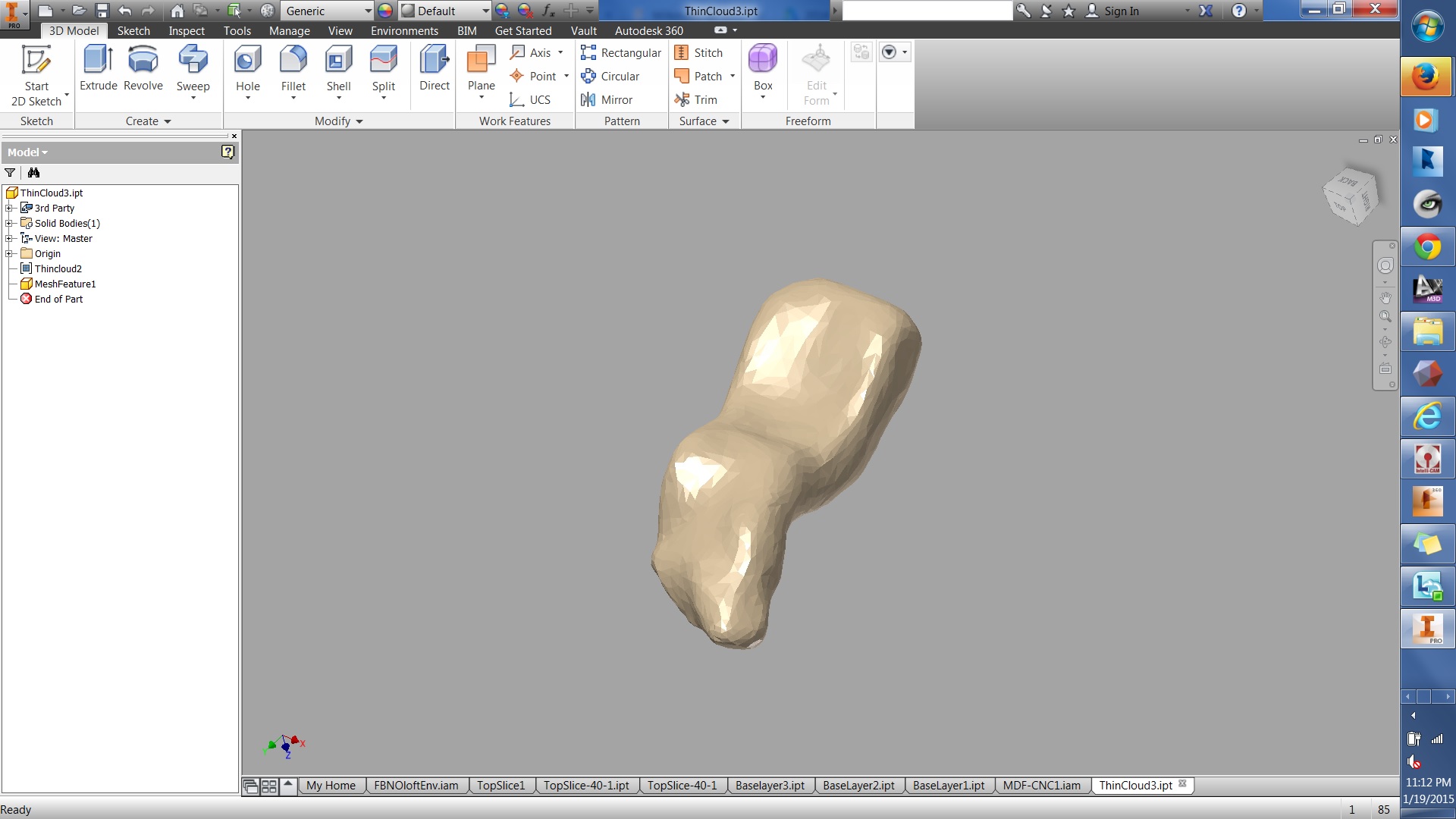This screenshot has width=1456, height=819.
Task: Open the Default appearance dropdown
Action: (x=445, y=11)
